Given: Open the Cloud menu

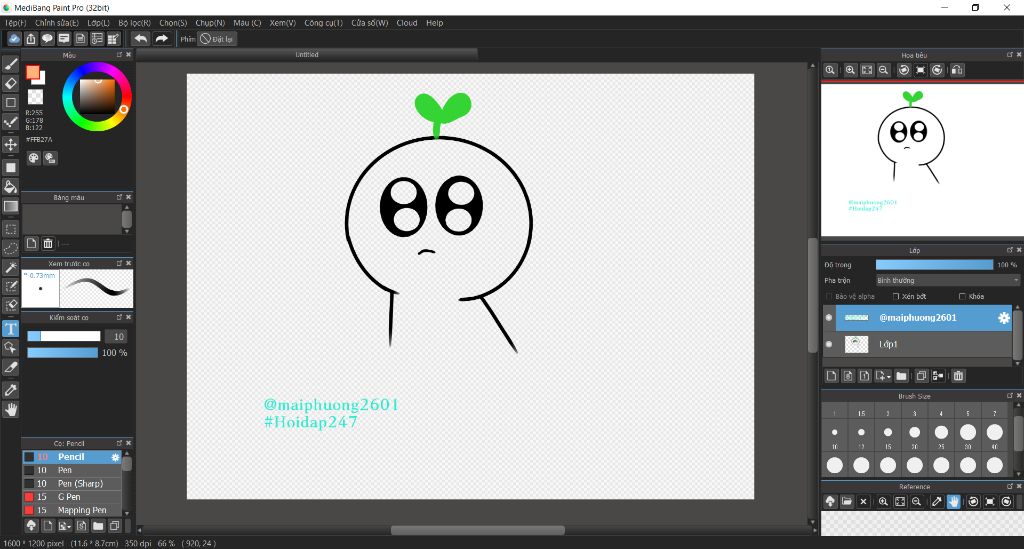Looking at the screenshot, I should 407,23.
